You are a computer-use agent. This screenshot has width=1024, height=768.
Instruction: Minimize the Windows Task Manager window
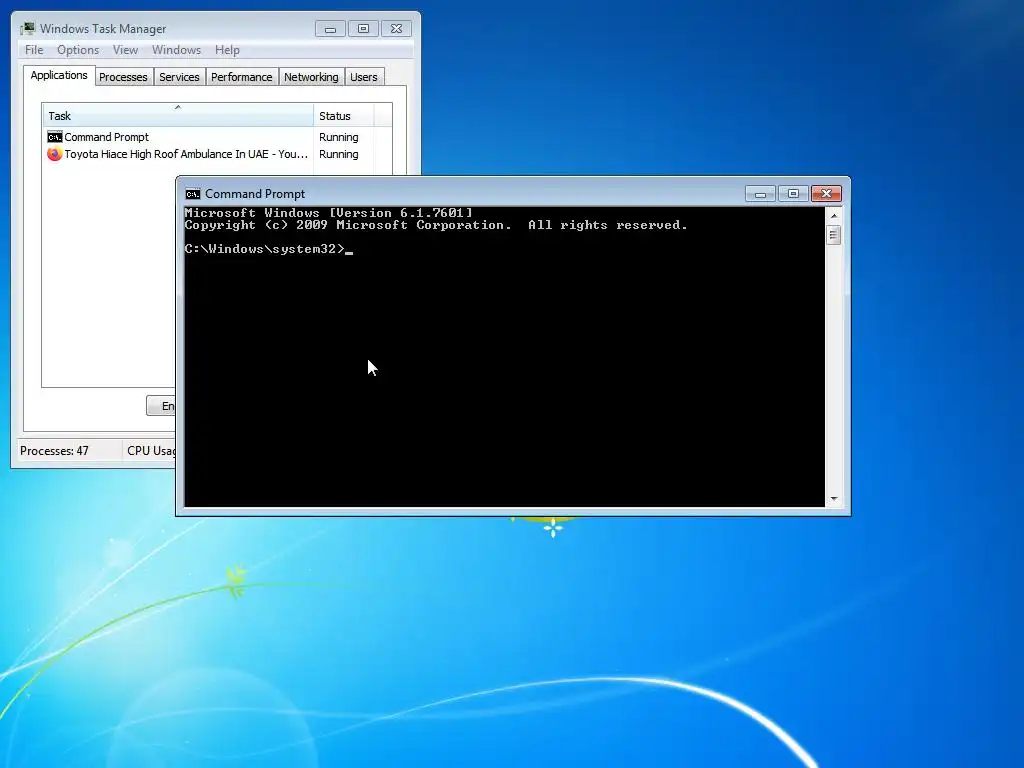pos(330,29)
